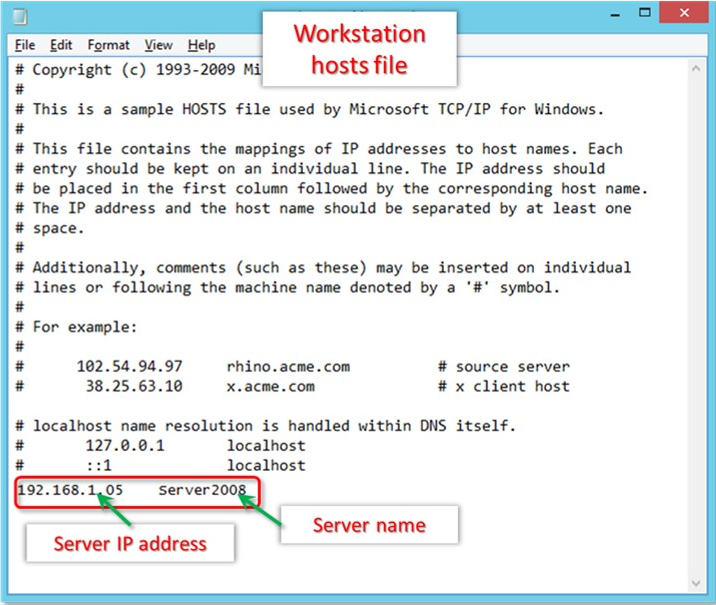716x605 pixels.
Task: Click the '# x client host' comment
Action: click(x=504, y=386)
